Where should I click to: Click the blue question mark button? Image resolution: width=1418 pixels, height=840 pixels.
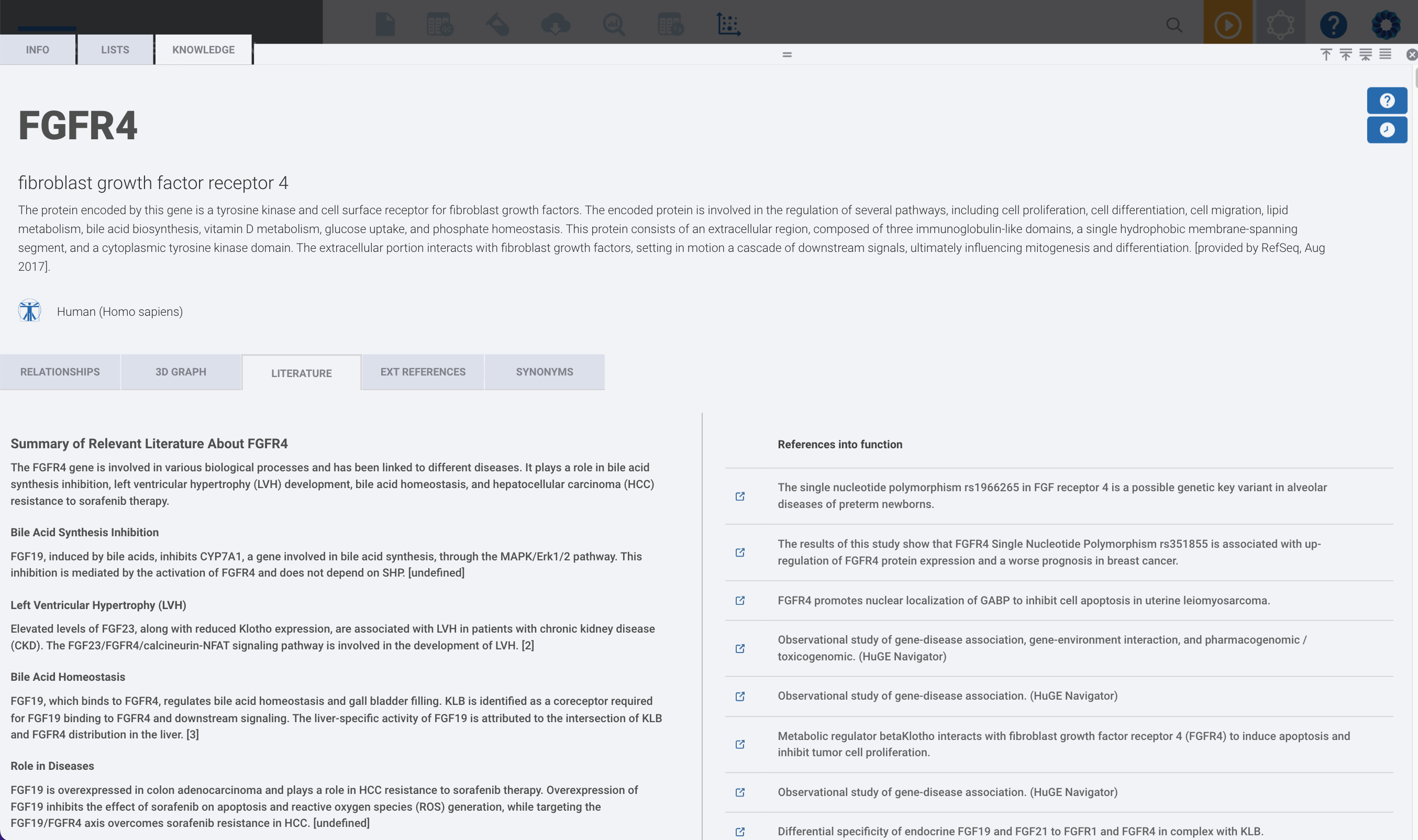1387,101
